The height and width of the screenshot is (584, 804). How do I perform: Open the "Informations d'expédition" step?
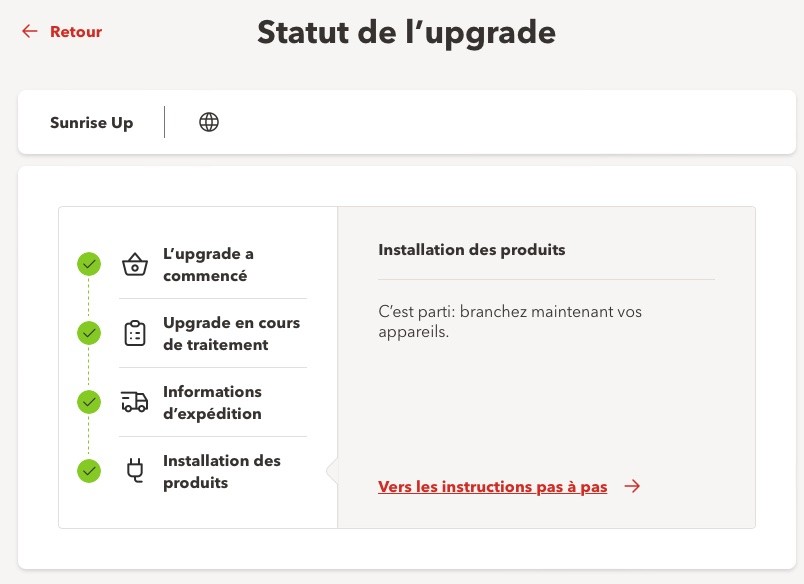[x=212, y=403]
